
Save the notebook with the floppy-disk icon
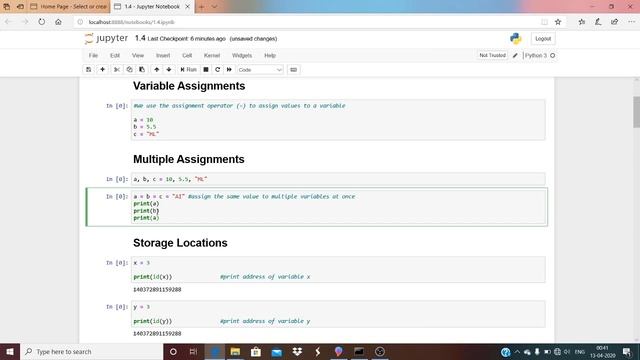(89, 70)
